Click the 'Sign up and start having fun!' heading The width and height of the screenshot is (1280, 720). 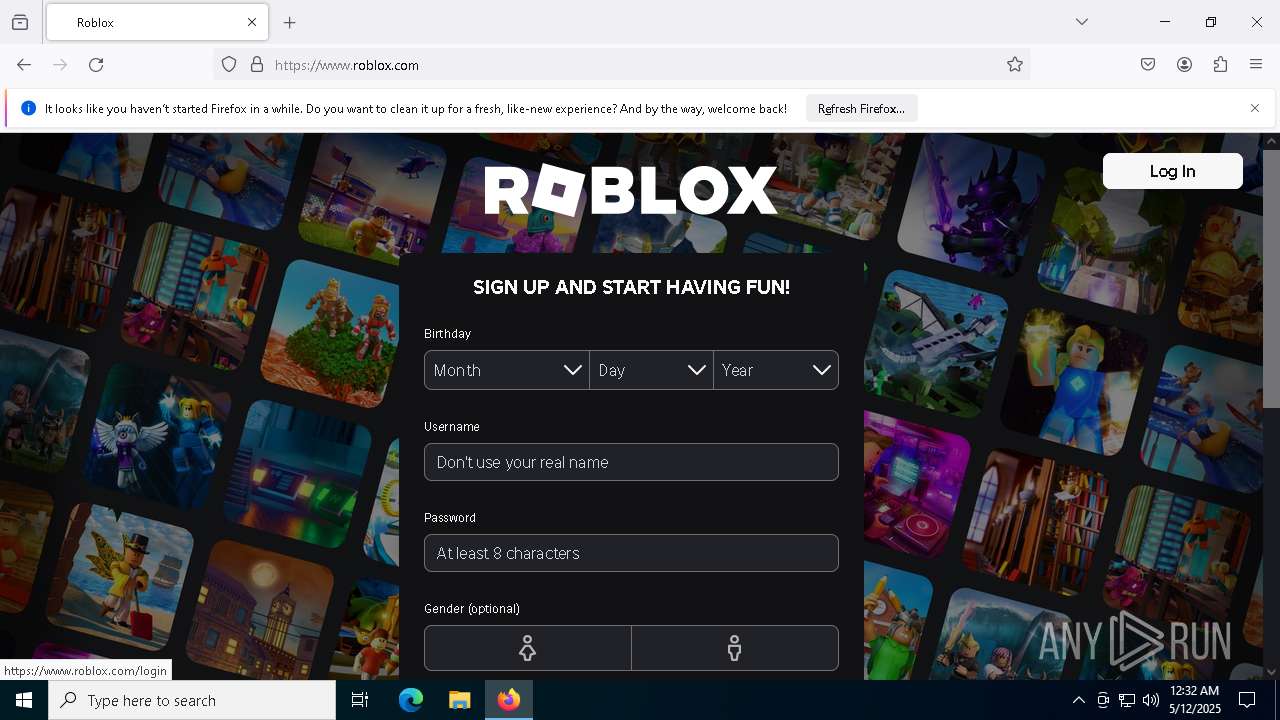pos(631,287)
